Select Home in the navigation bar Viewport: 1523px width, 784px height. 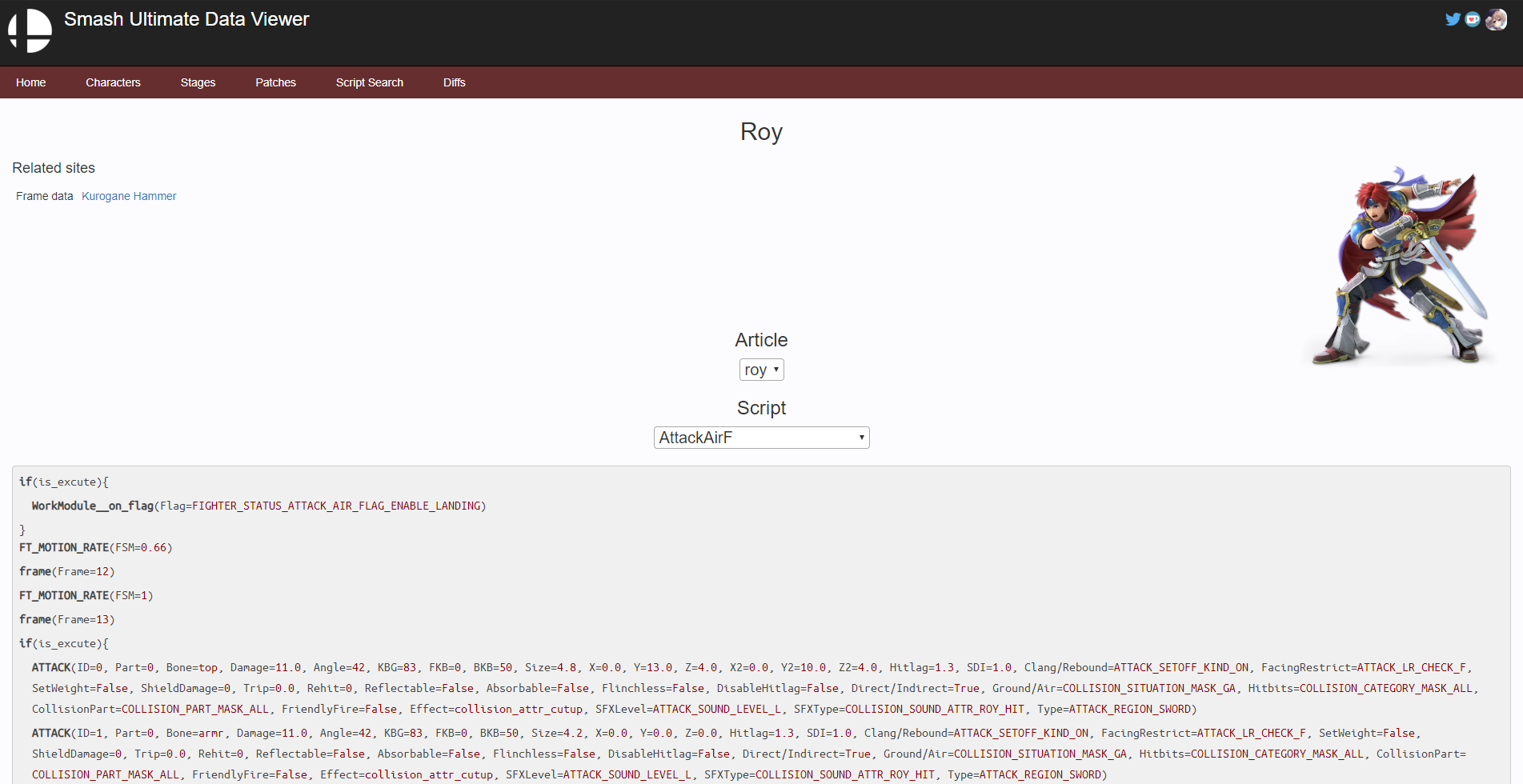tap(30, 82)
